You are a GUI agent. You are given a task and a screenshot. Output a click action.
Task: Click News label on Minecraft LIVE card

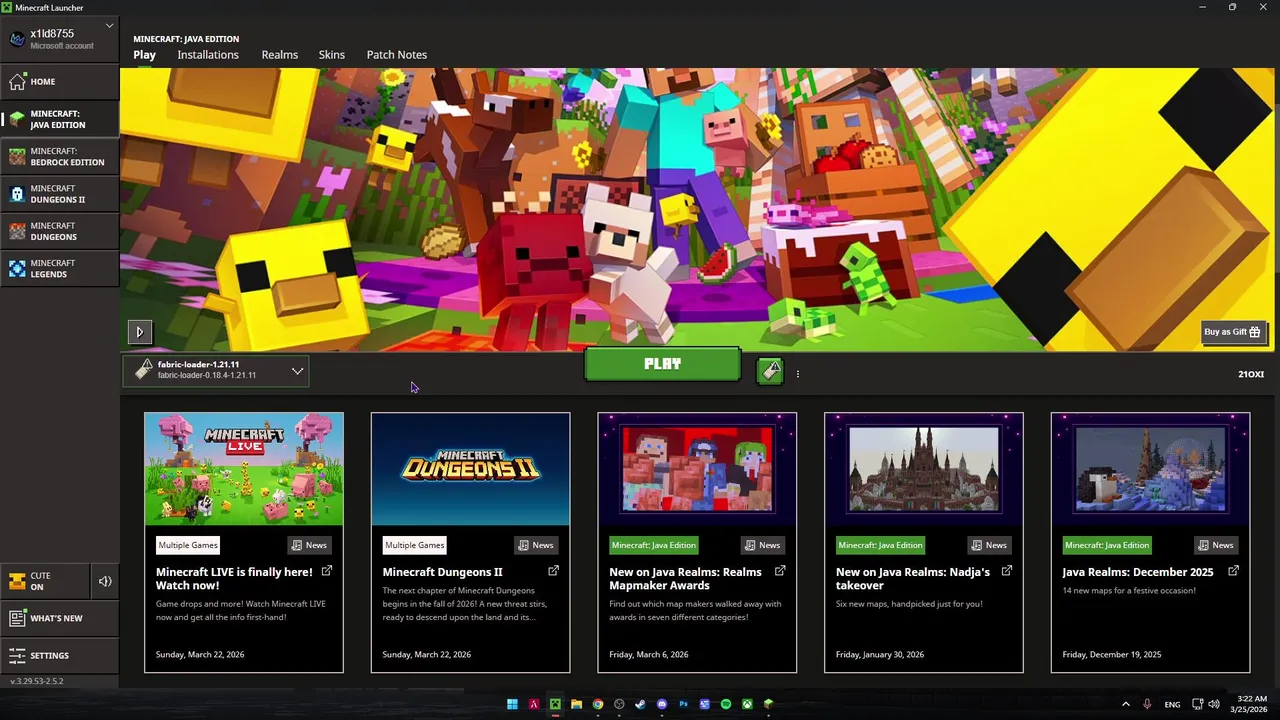(x=309, y=545)
